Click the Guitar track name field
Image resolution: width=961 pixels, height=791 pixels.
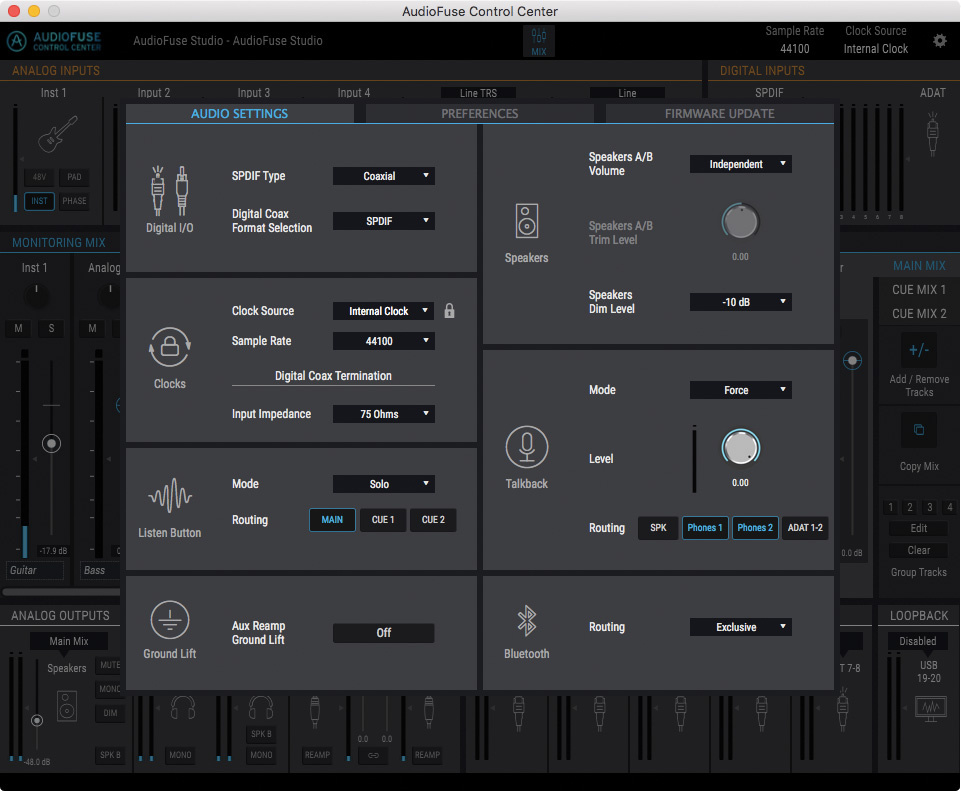pyautogui.click(x=35, y=570)
